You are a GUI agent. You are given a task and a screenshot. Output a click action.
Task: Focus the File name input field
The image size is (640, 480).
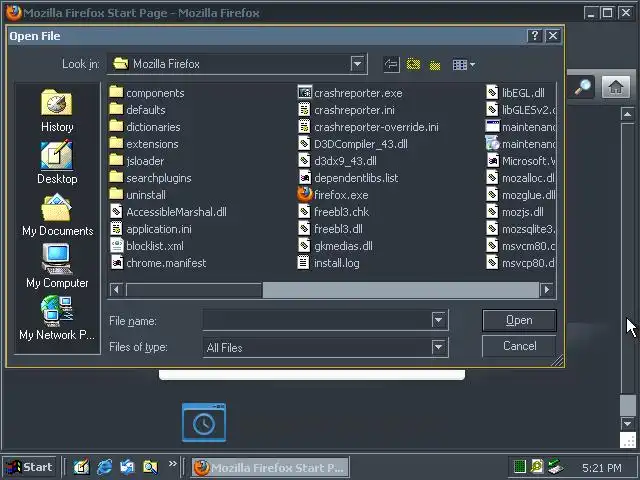[317, 320]
